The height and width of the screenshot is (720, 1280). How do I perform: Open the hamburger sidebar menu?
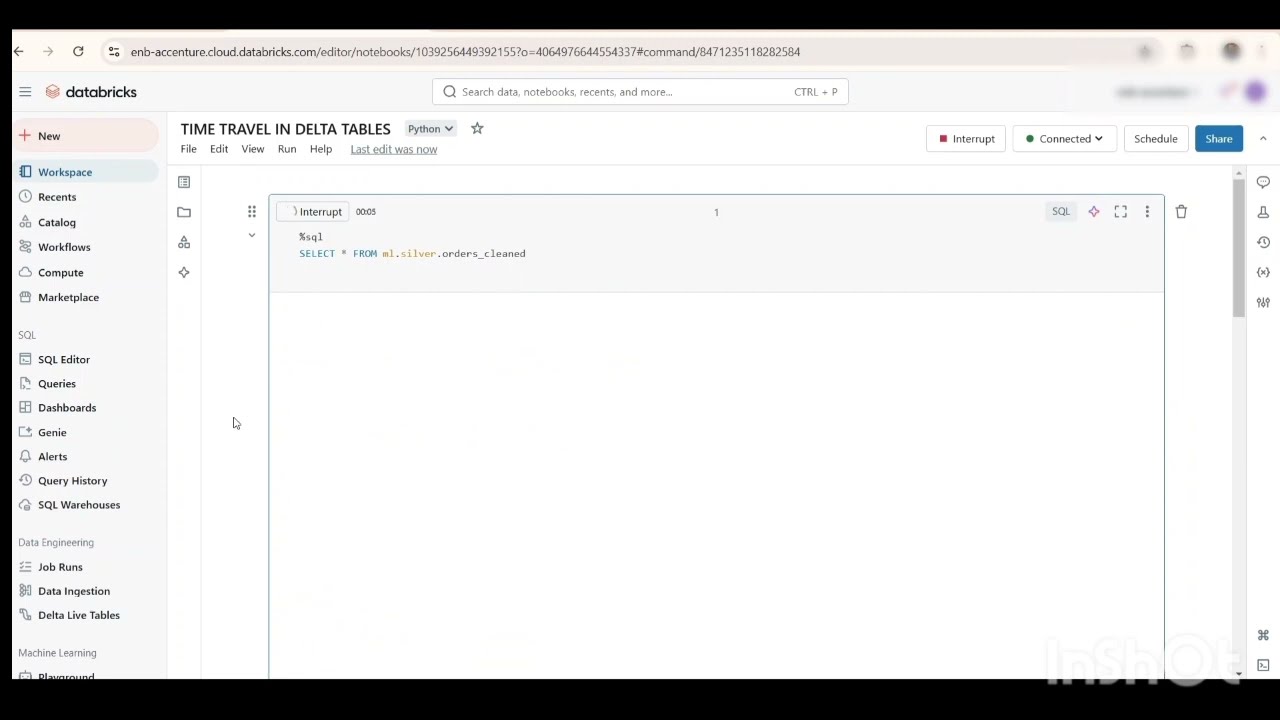[x=25, y=92]
